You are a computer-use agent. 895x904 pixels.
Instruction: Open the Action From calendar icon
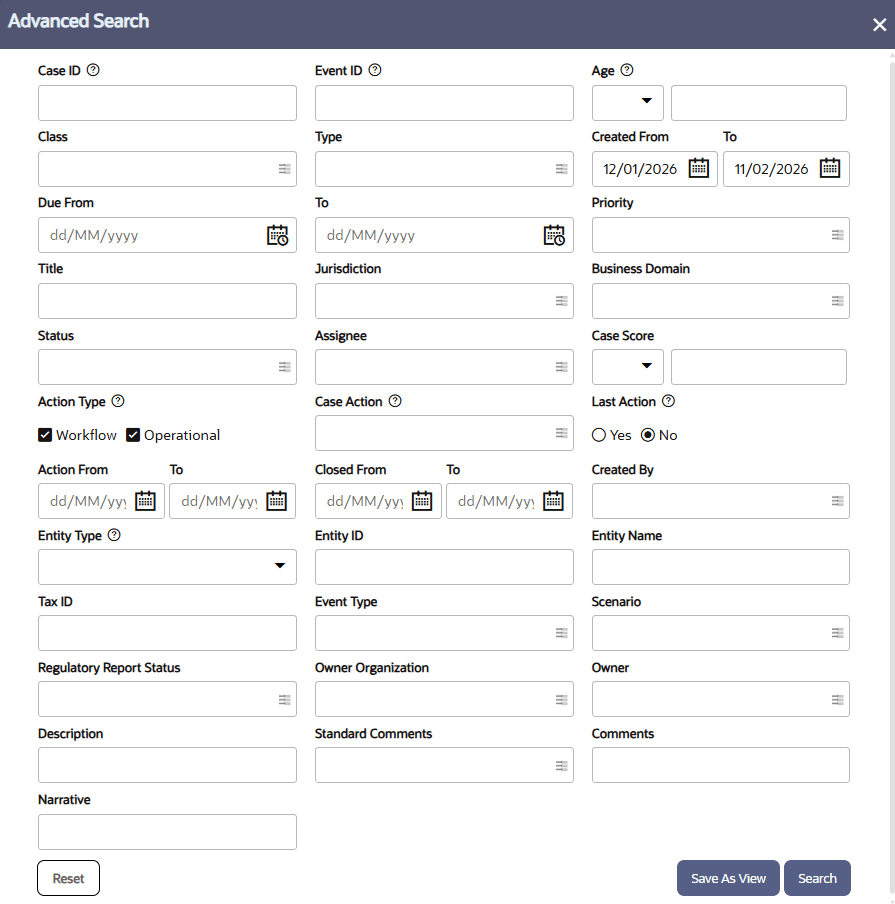pos(146,501)
